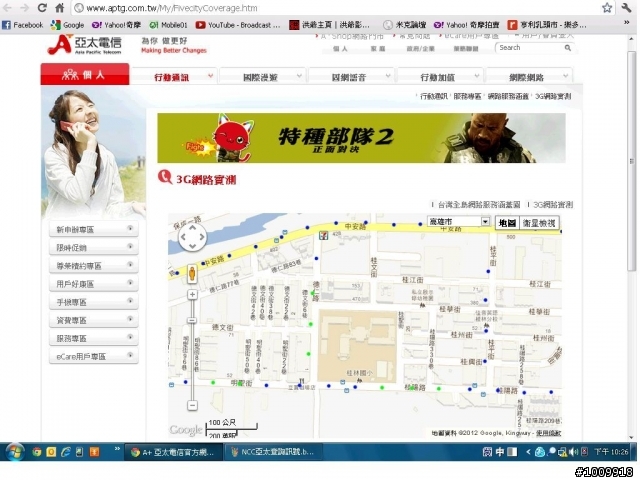Click the search magnifier icon
Viewport: 640px width, 480px height.
click(x=568, y=48)
